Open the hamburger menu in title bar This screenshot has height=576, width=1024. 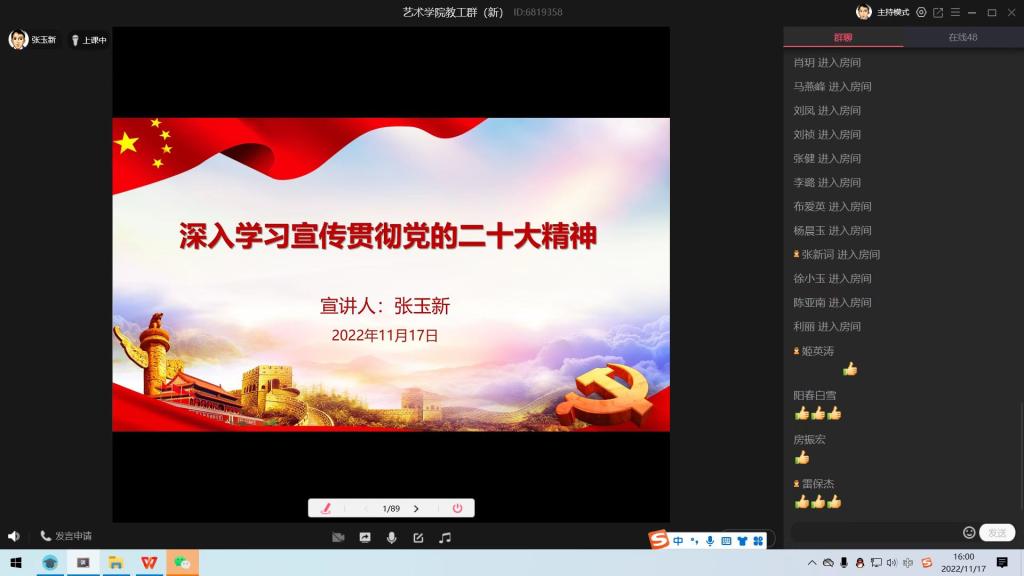(954, 12)
